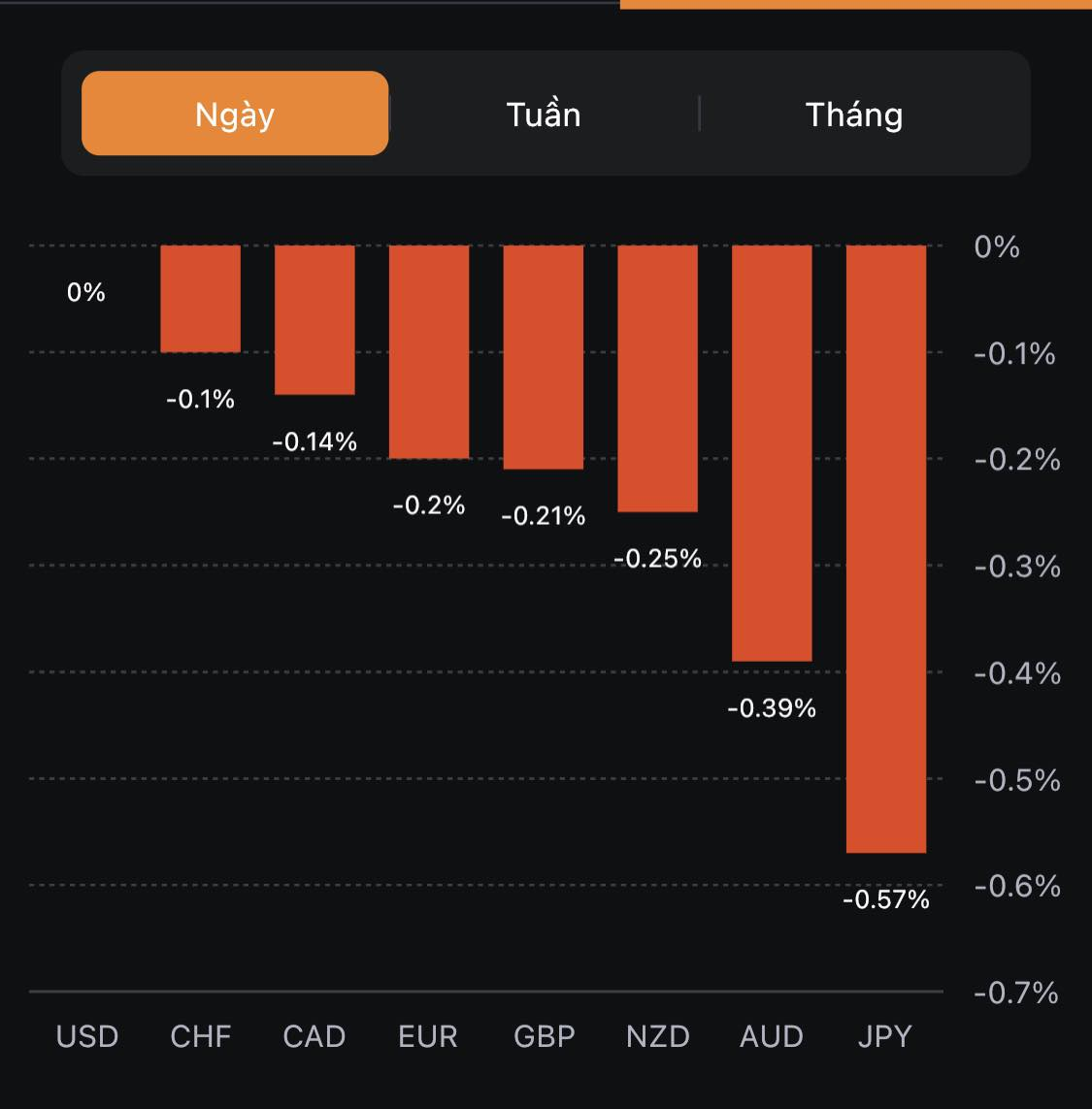Viewport: 1092px width, 1109px height.
Task: Select the Ngày tab
Action: coord(235,114)
